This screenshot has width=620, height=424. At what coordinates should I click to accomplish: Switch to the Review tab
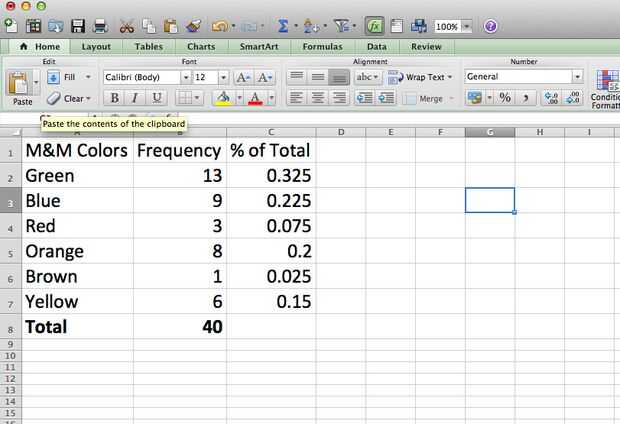point(426,47)
